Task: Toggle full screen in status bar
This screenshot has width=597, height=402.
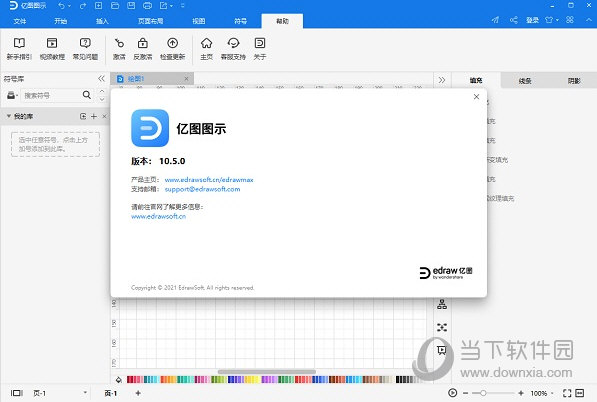Action: [x=567, y=393]
